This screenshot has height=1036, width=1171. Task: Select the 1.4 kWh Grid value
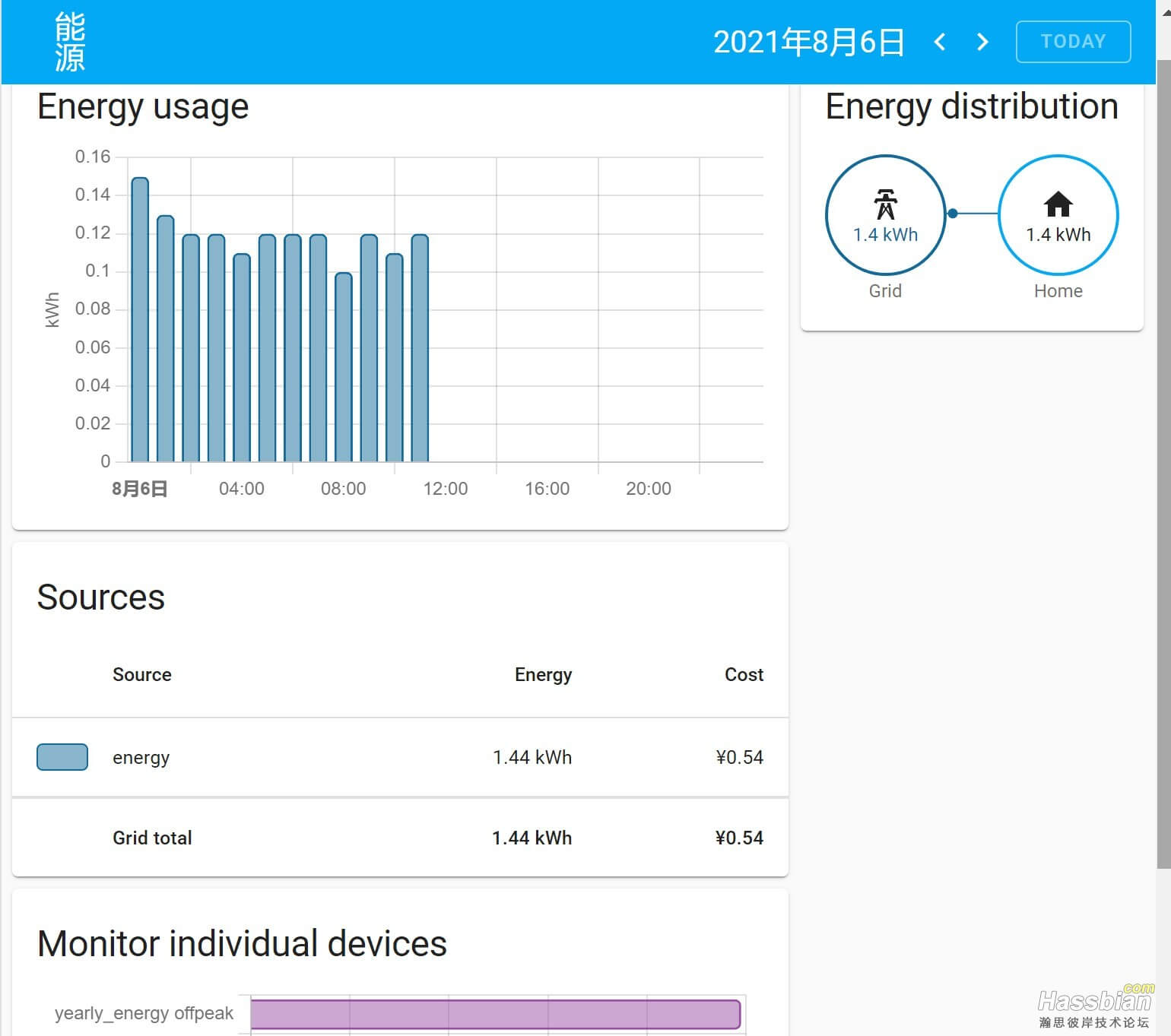pos(885,235)
